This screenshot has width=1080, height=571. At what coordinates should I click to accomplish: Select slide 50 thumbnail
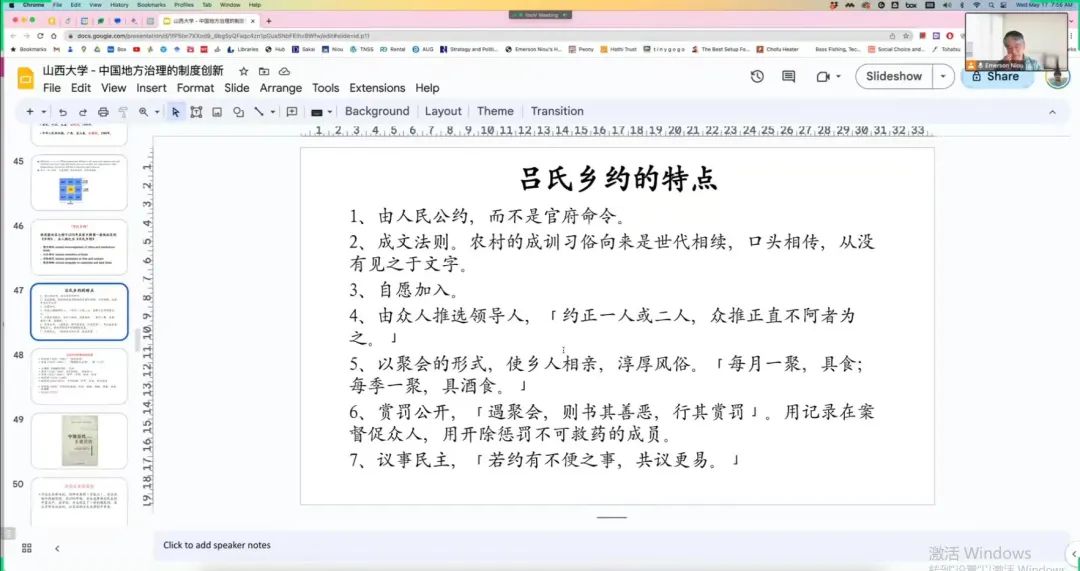79,502
